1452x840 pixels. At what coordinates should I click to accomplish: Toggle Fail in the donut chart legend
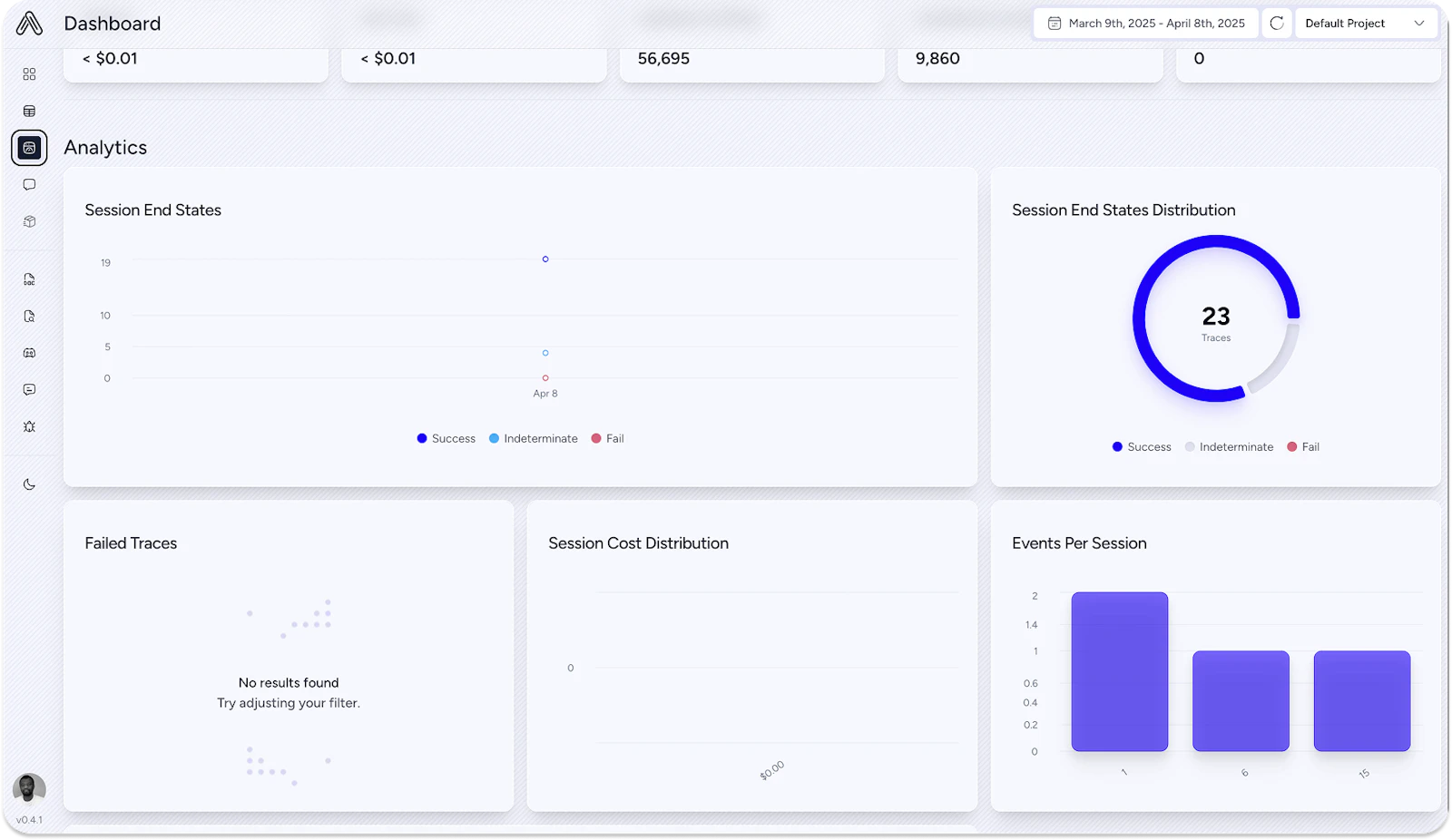(x=1303, y=447)
